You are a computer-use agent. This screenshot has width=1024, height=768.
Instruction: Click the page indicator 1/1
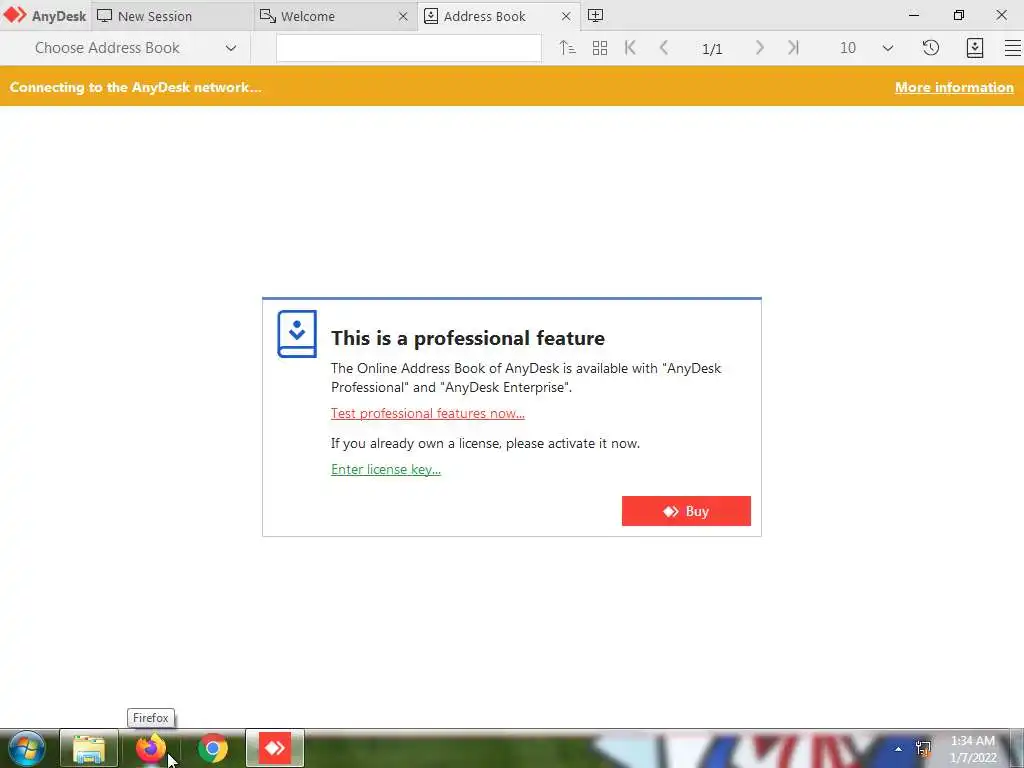pos(712,48)
